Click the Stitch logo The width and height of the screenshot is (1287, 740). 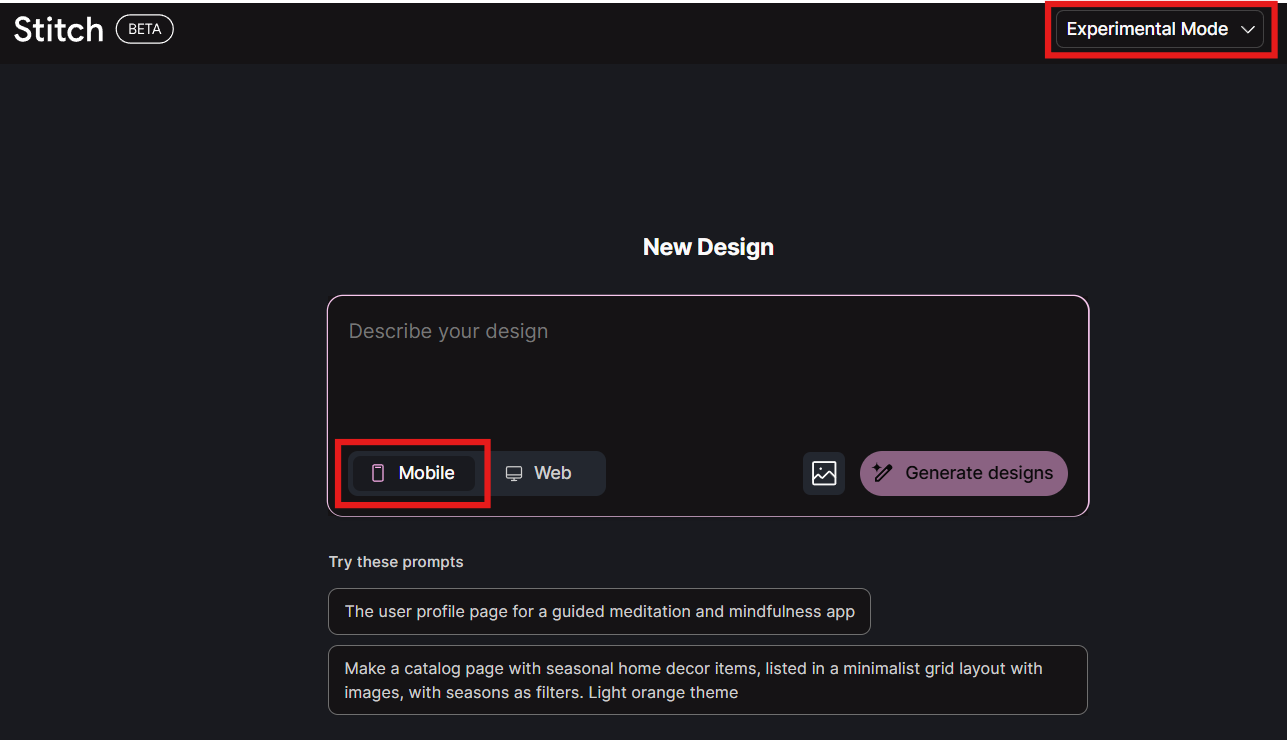[x=59, y=30]
